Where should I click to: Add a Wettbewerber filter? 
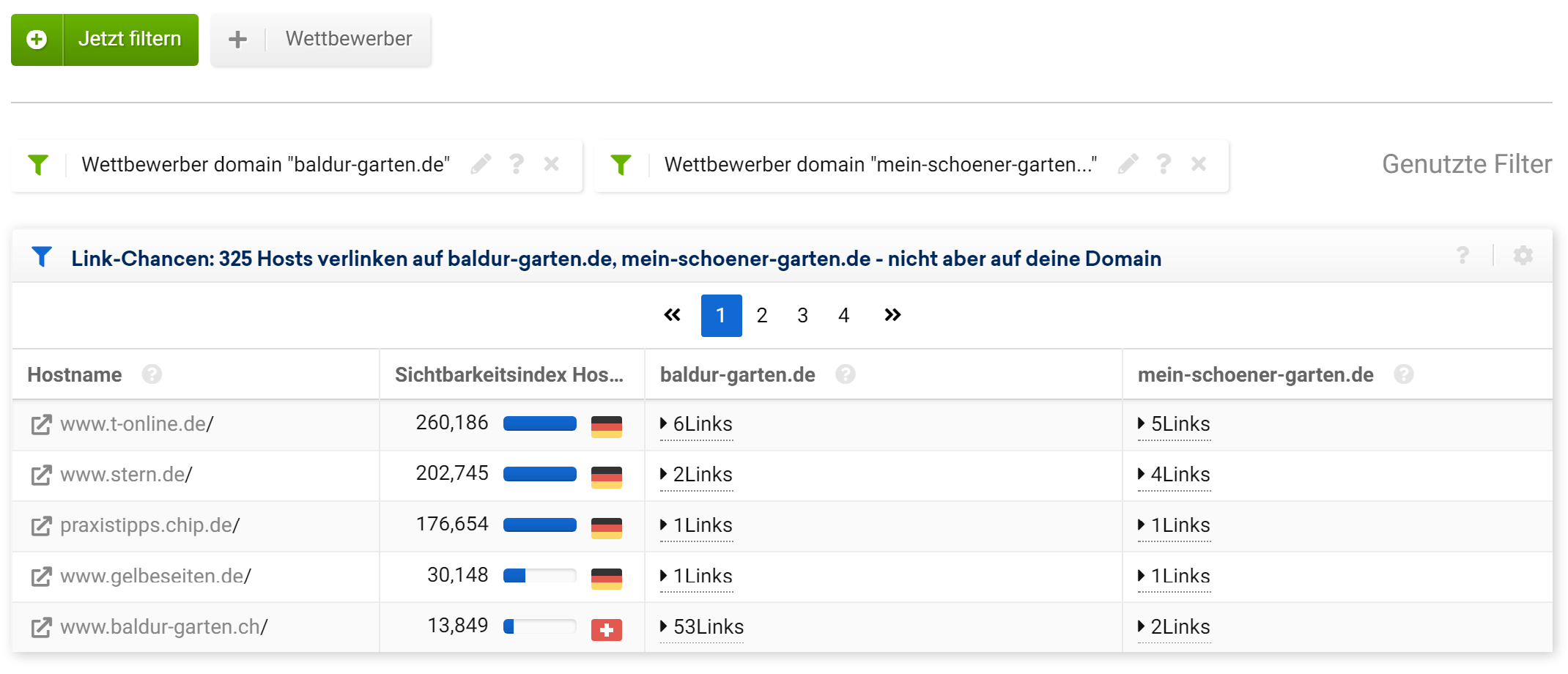(x=321, y=40)
